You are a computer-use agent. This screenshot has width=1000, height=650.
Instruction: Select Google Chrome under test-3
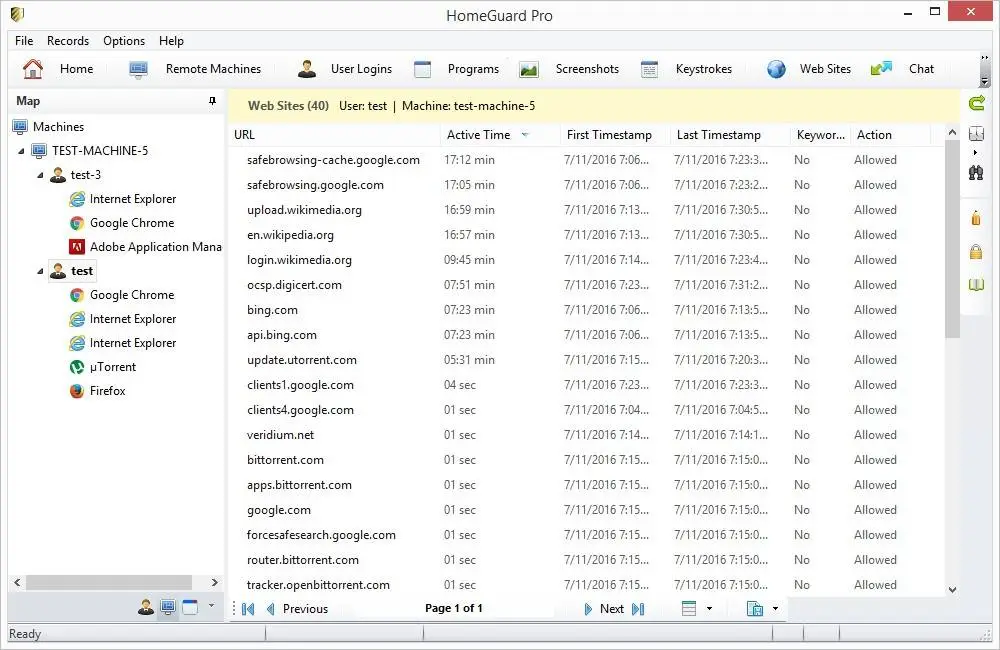[122, 223]
